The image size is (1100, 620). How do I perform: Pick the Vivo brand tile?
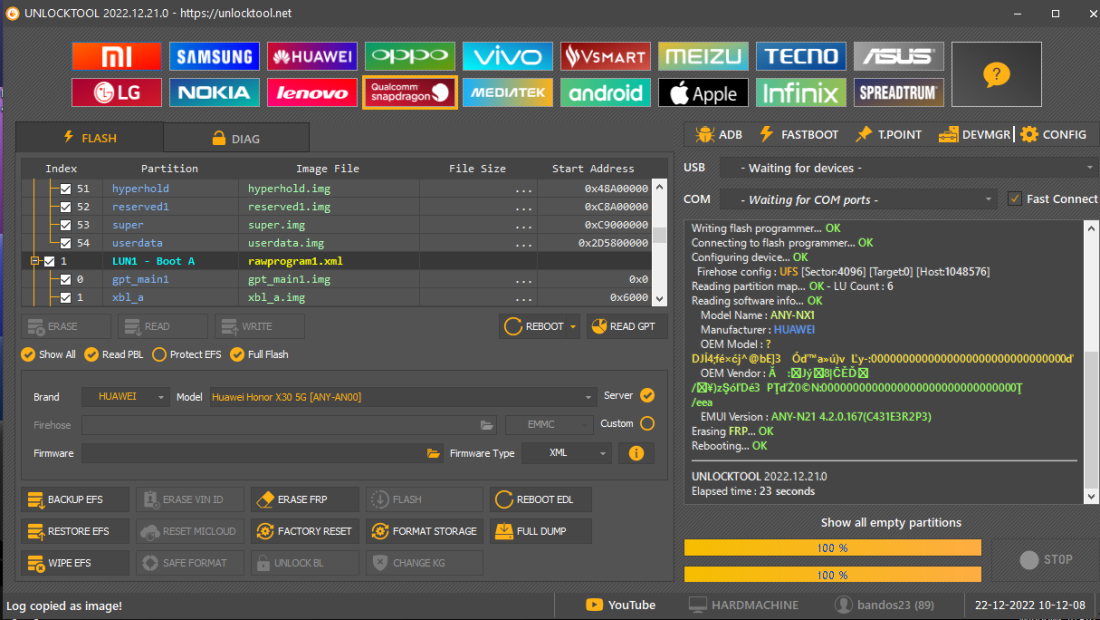click(x=507, y=56)
